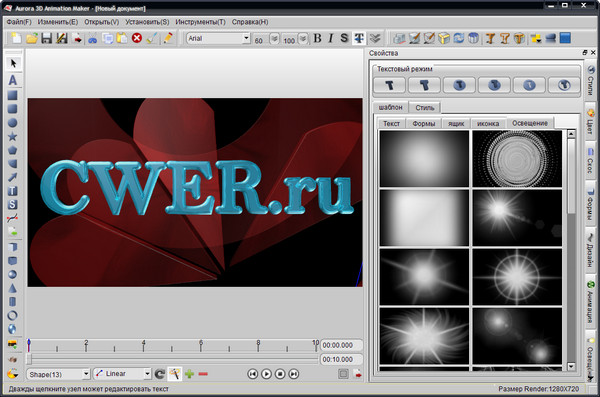Choose the concentric rings lighting preset thumbnail
This screenshot has height=397, width=600.
[517, 158]
